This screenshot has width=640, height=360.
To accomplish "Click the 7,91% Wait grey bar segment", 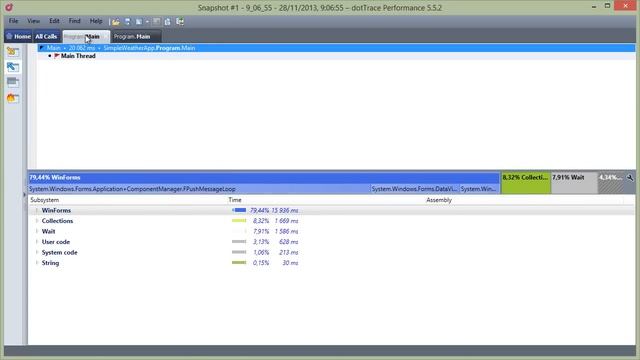I will click(574, 183).
